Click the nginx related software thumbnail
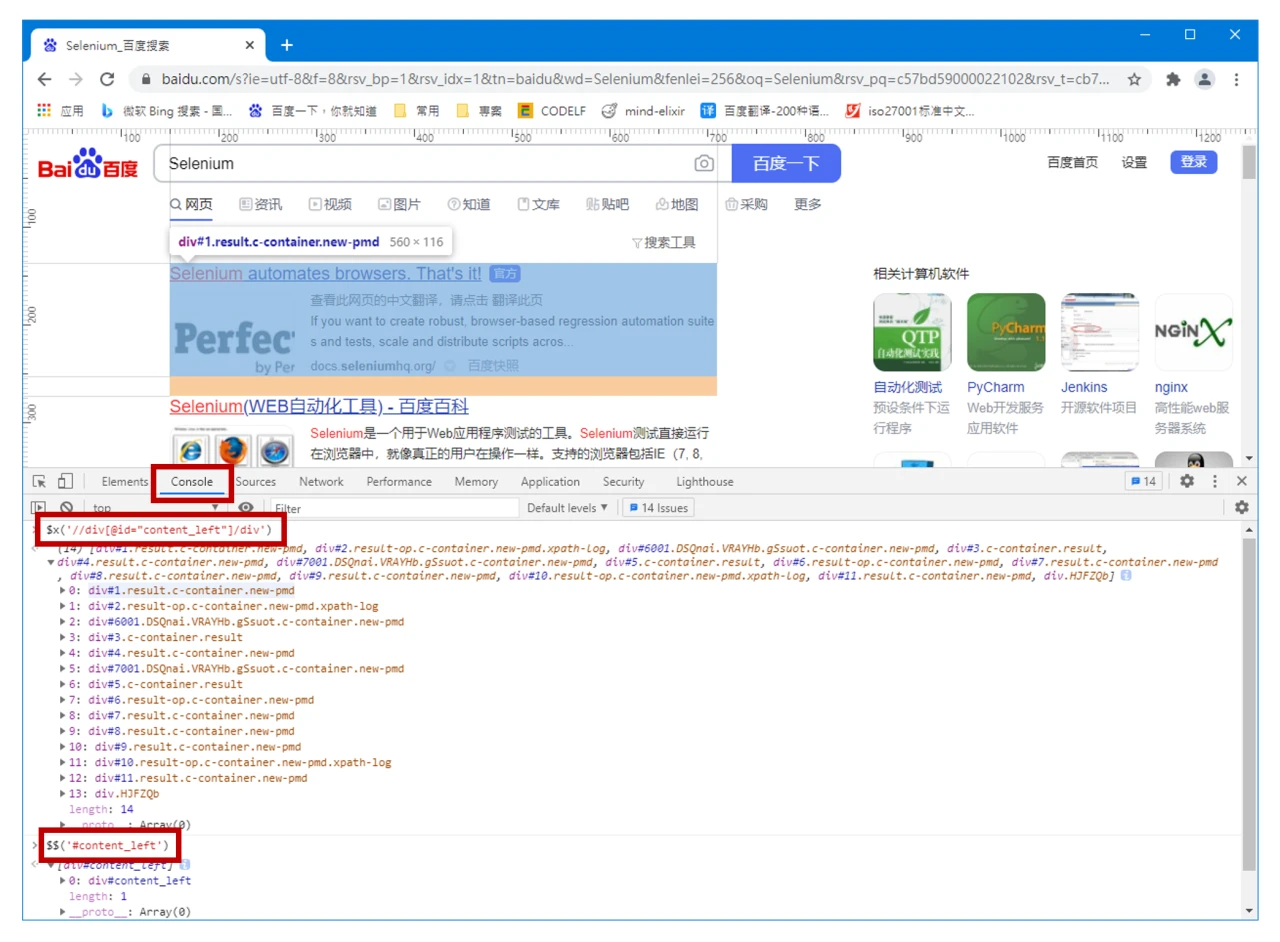The height and width of the screenshot is (942, 1280). click(1194, 332)
